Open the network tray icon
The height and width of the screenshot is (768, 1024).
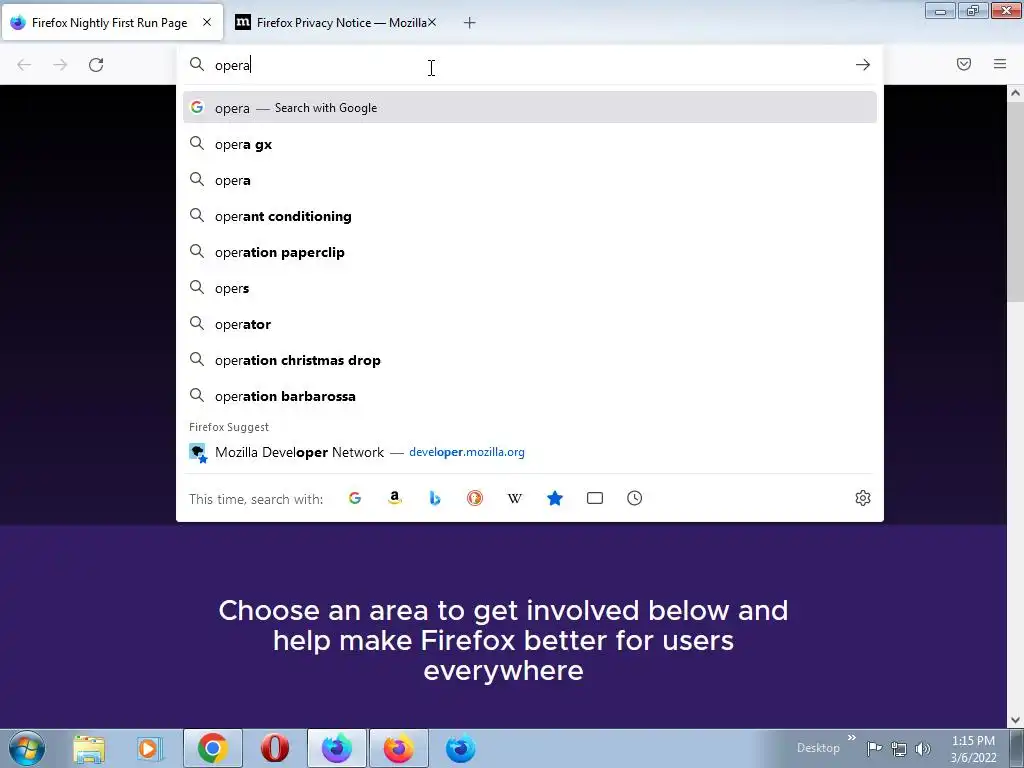coord(899,748)
